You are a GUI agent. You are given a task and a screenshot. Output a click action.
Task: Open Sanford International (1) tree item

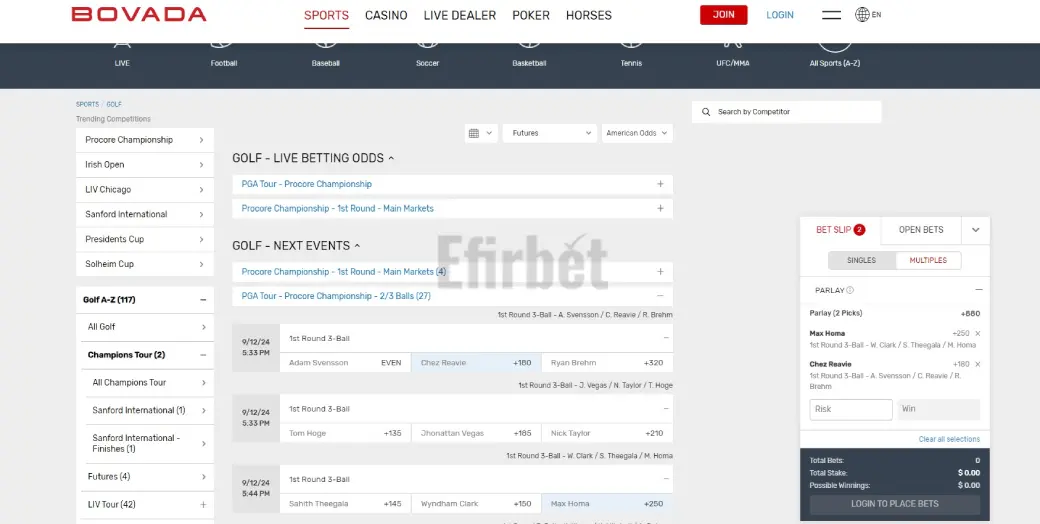tap(150, 411)
